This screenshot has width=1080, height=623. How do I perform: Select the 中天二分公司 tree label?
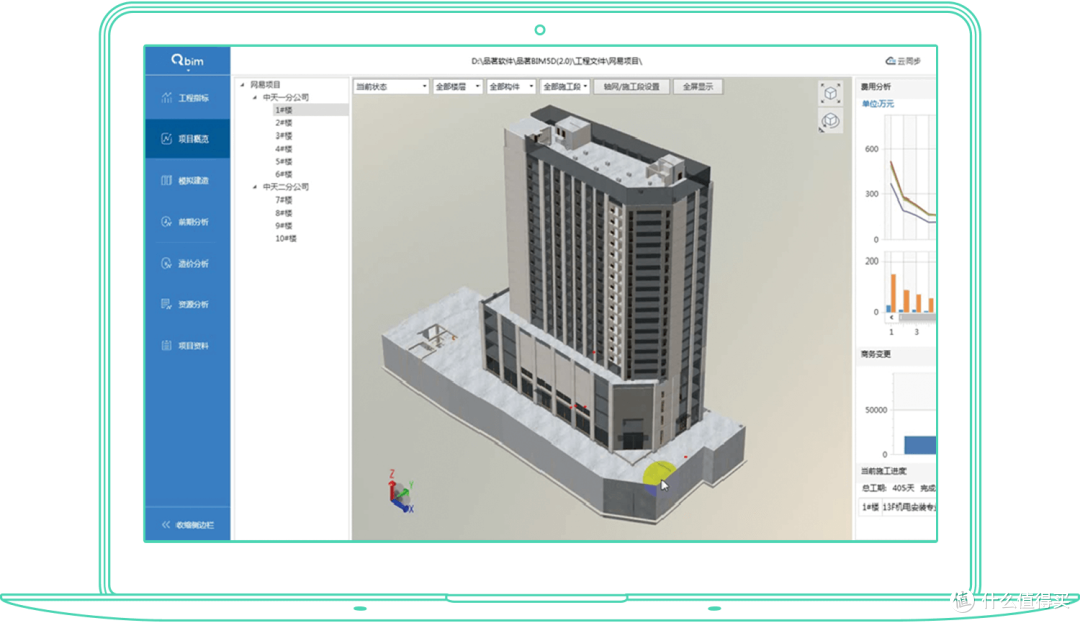(286, 187)
